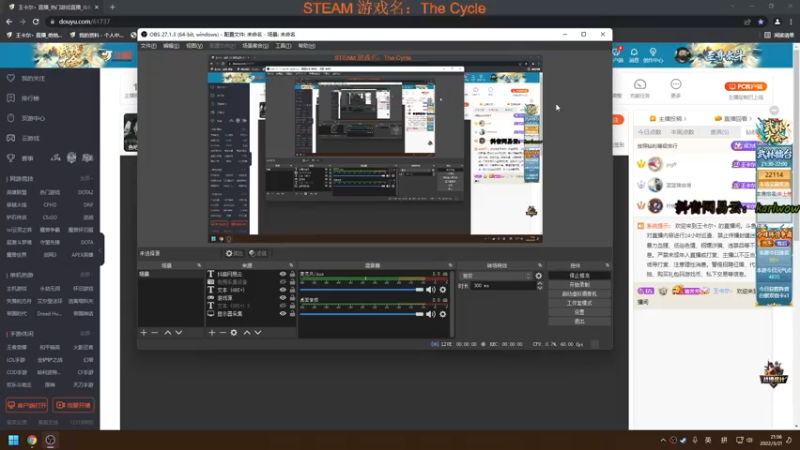Show hidden system tray icons
Screen dimensions: 800x450
pos(663,440)
